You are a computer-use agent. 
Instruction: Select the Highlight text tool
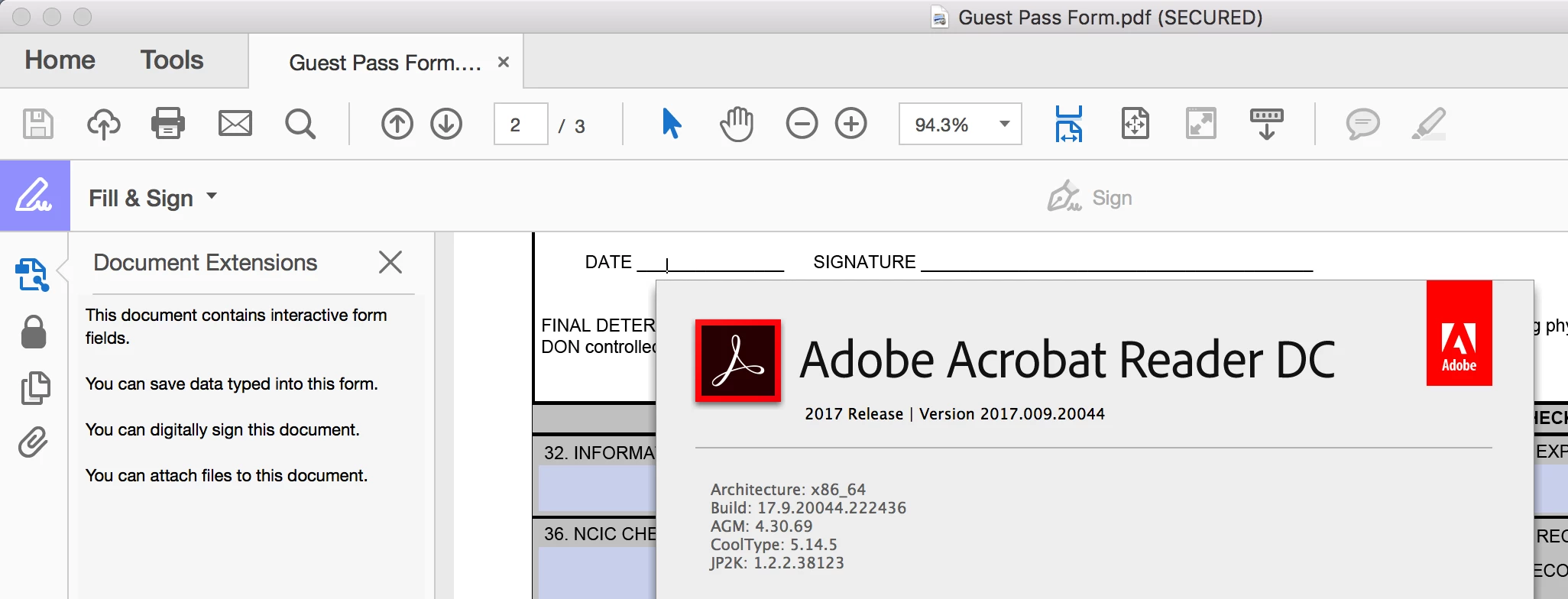(1429, 124)
